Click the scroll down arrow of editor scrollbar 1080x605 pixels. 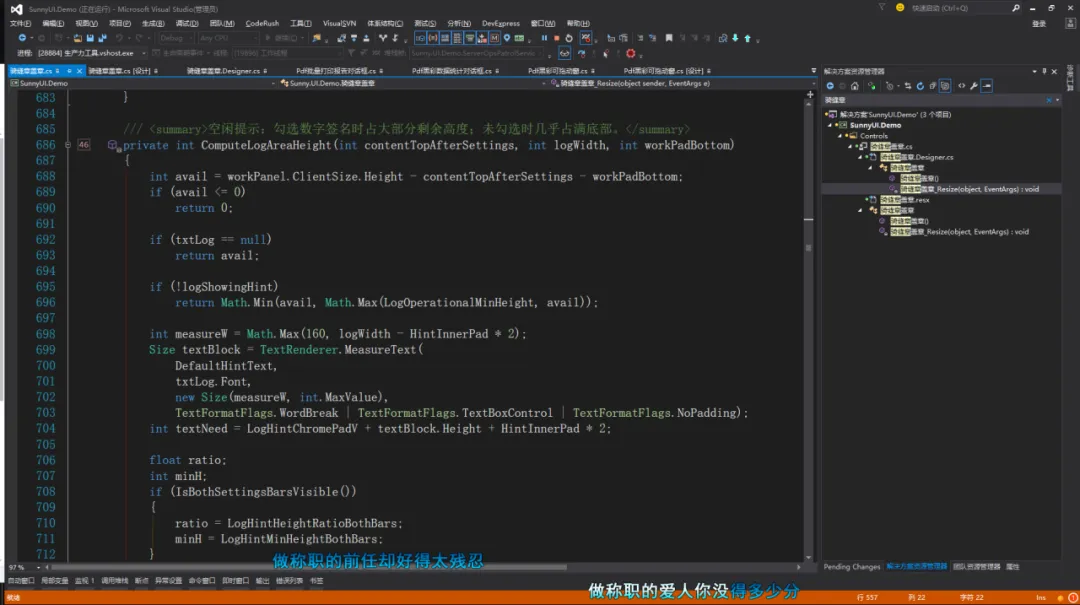809,557
